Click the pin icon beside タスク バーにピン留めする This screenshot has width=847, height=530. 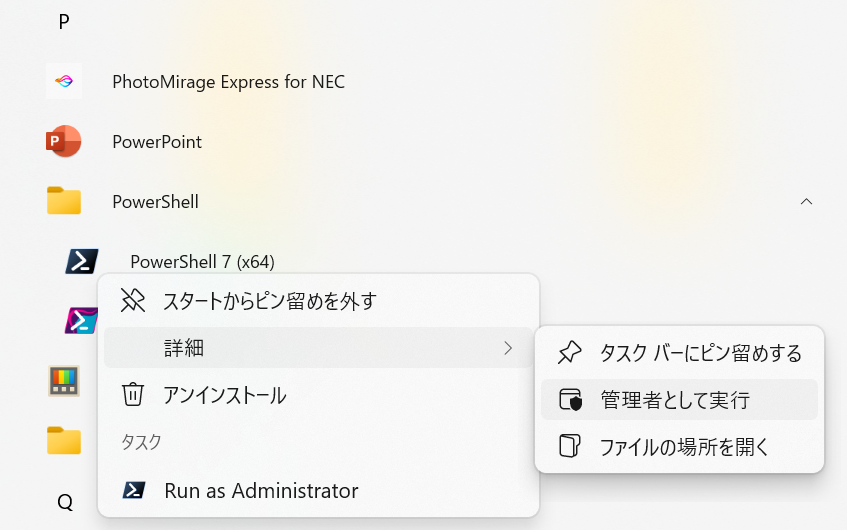570,352
